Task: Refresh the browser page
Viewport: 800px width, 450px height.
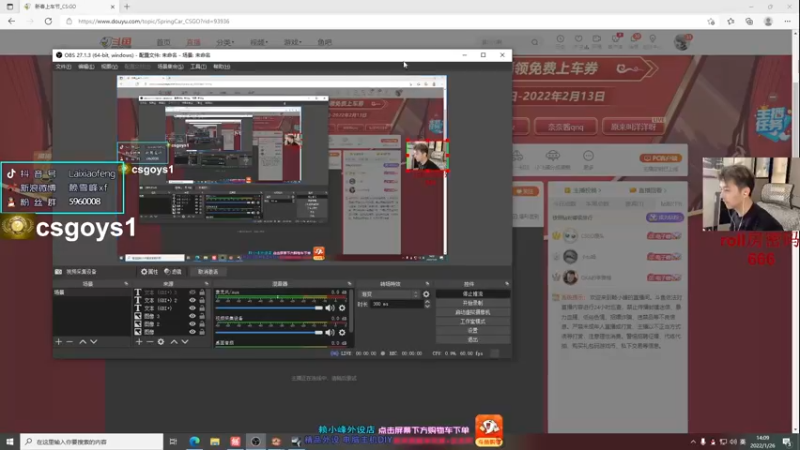Action: pyautogui.click(x=48, y=21)
